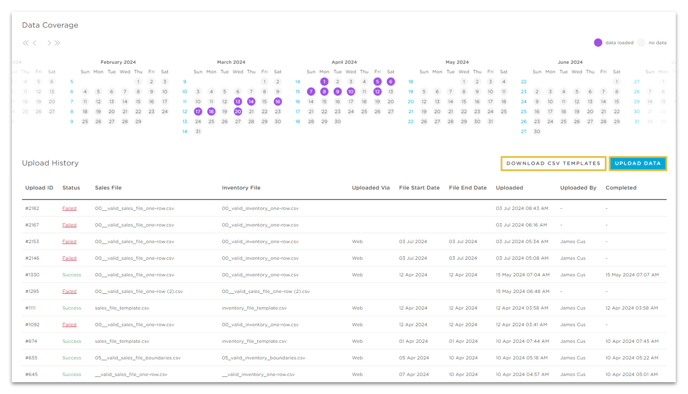The width and height of the screenshot is (688, 394).
Task: Click the Completed column header
Action: click(621, 188)
